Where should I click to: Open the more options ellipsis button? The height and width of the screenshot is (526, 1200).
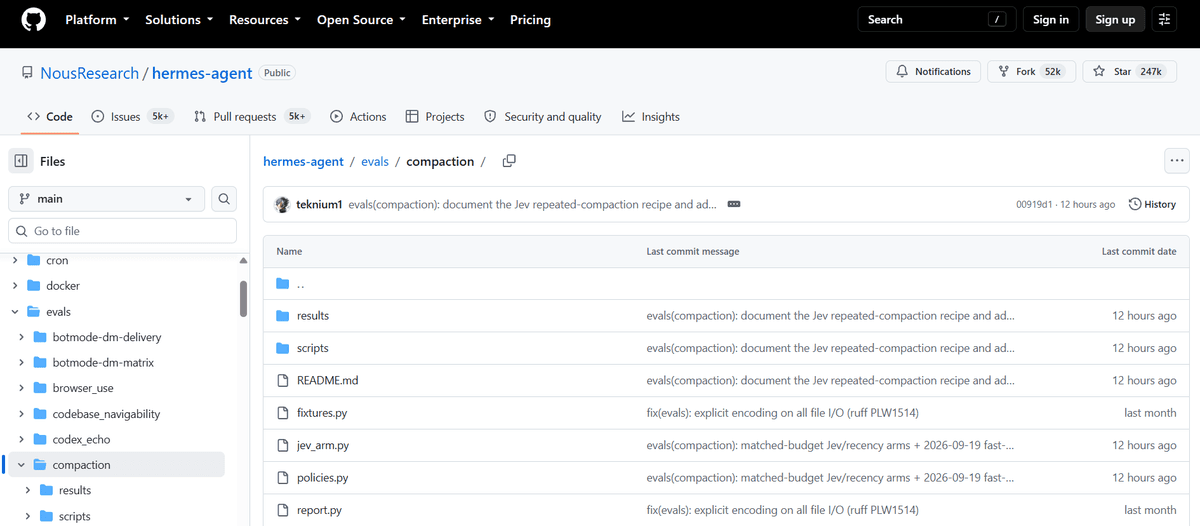[1177, 161]
